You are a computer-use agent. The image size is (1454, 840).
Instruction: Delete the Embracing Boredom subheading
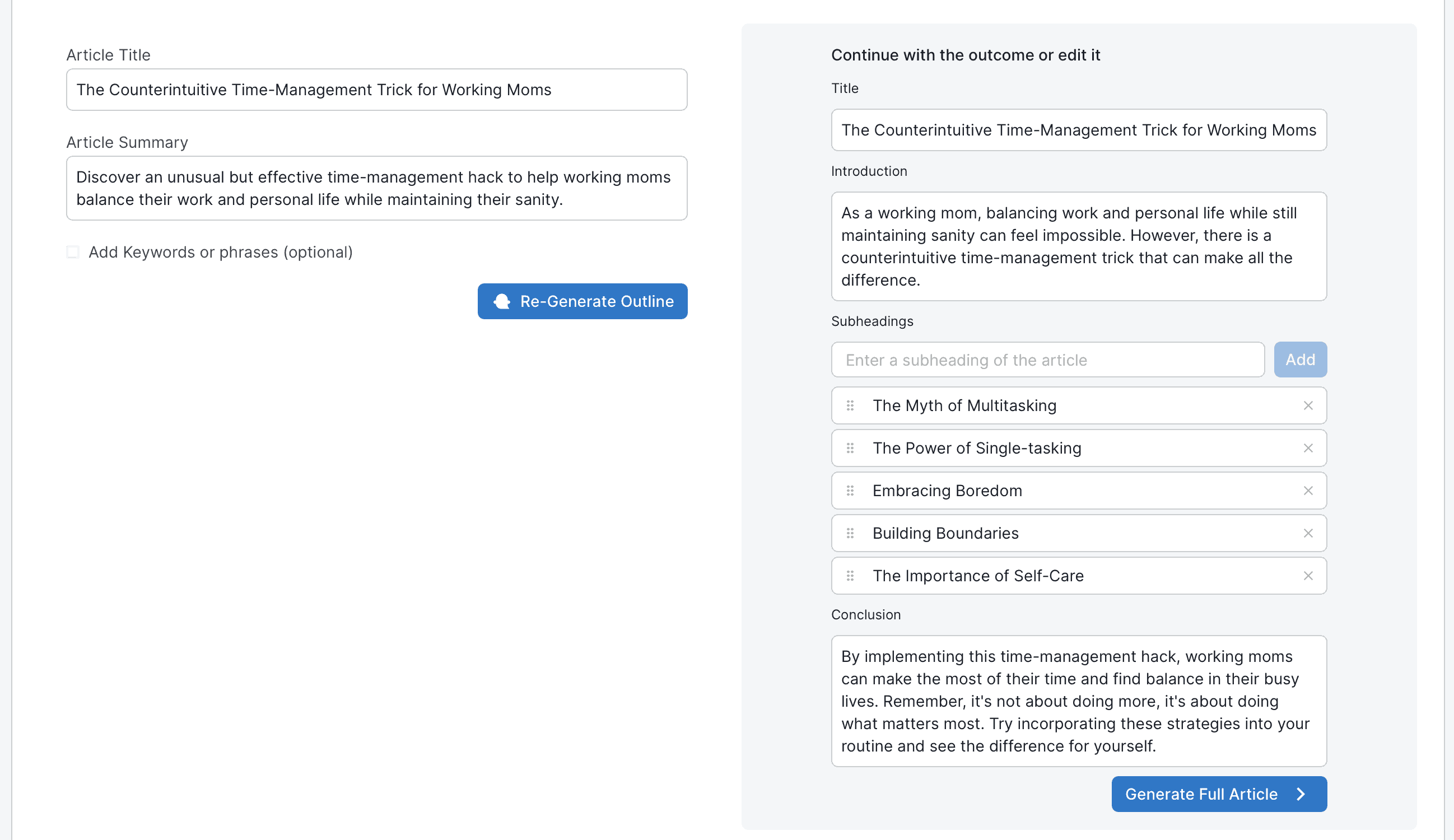tap(1308, 491)
